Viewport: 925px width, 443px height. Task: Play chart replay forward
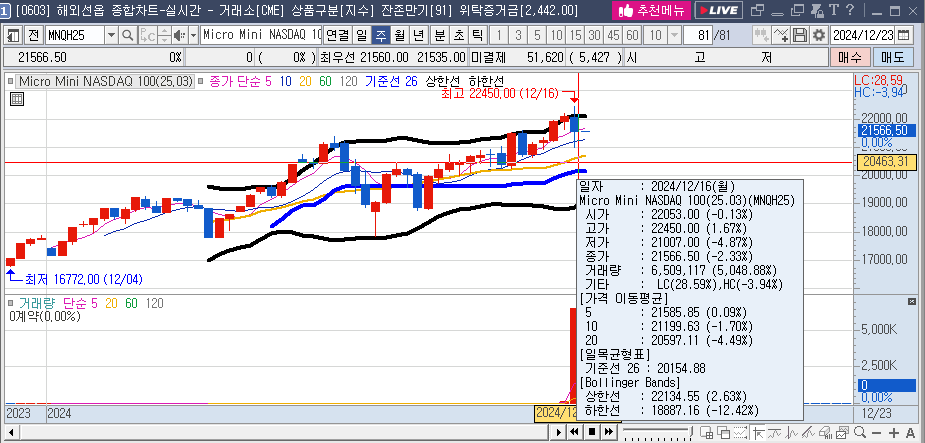tap(559, 432)
